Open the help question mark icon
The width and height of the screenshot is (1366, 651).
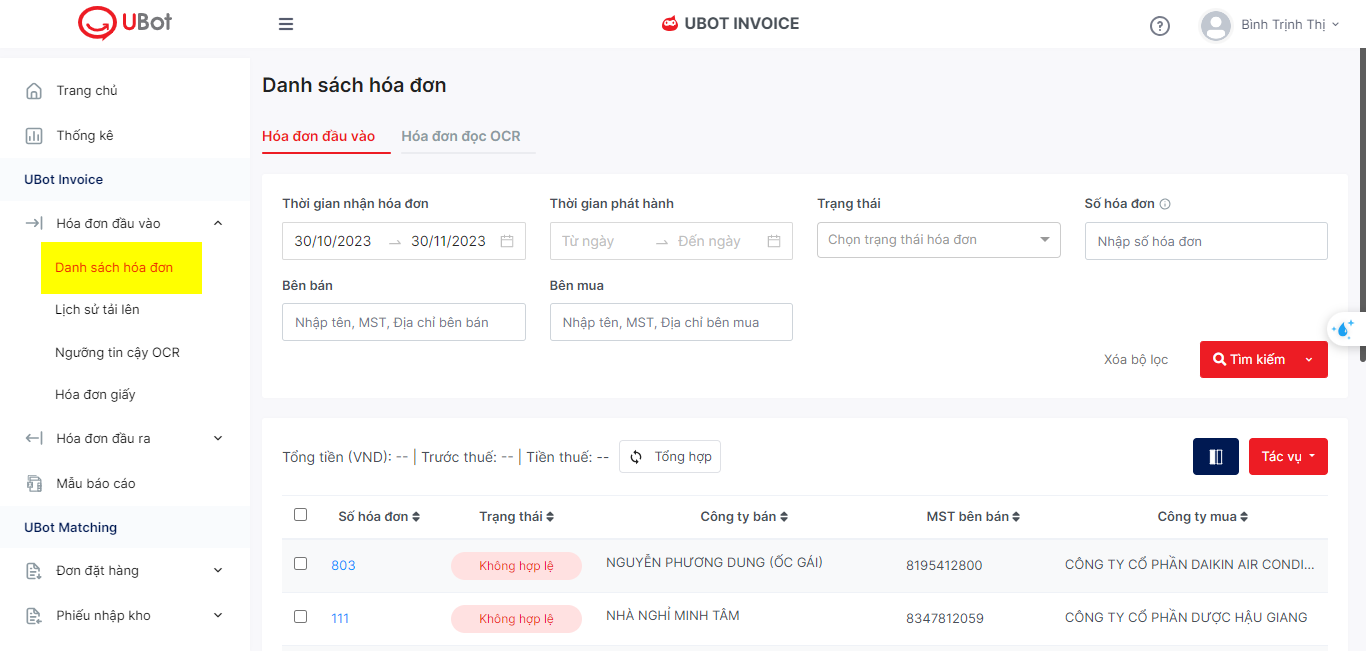[1160, 26]
